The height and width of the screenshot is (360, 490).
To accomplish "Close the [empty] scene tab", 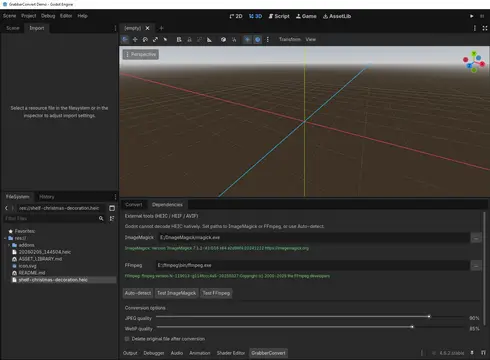I will tap(147, 28).
